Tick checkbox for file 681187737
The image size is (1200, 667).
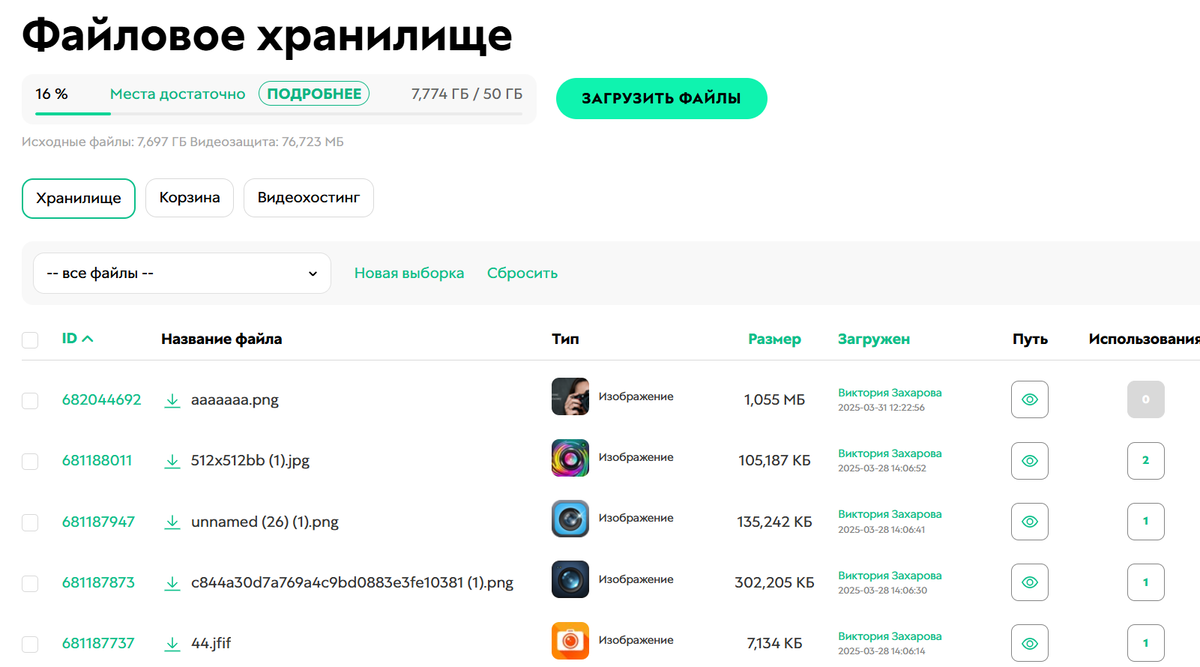pos(30,644)
